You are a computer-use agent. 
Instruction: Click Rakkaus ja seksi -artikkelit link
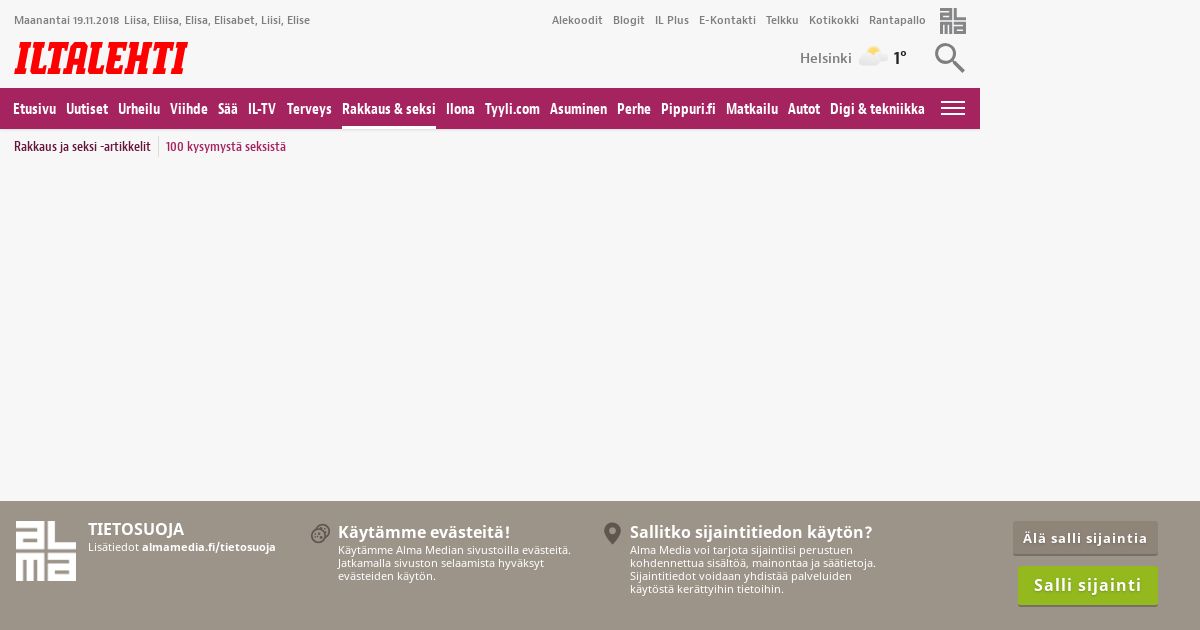pyautogui.click(x=82, y=147)
